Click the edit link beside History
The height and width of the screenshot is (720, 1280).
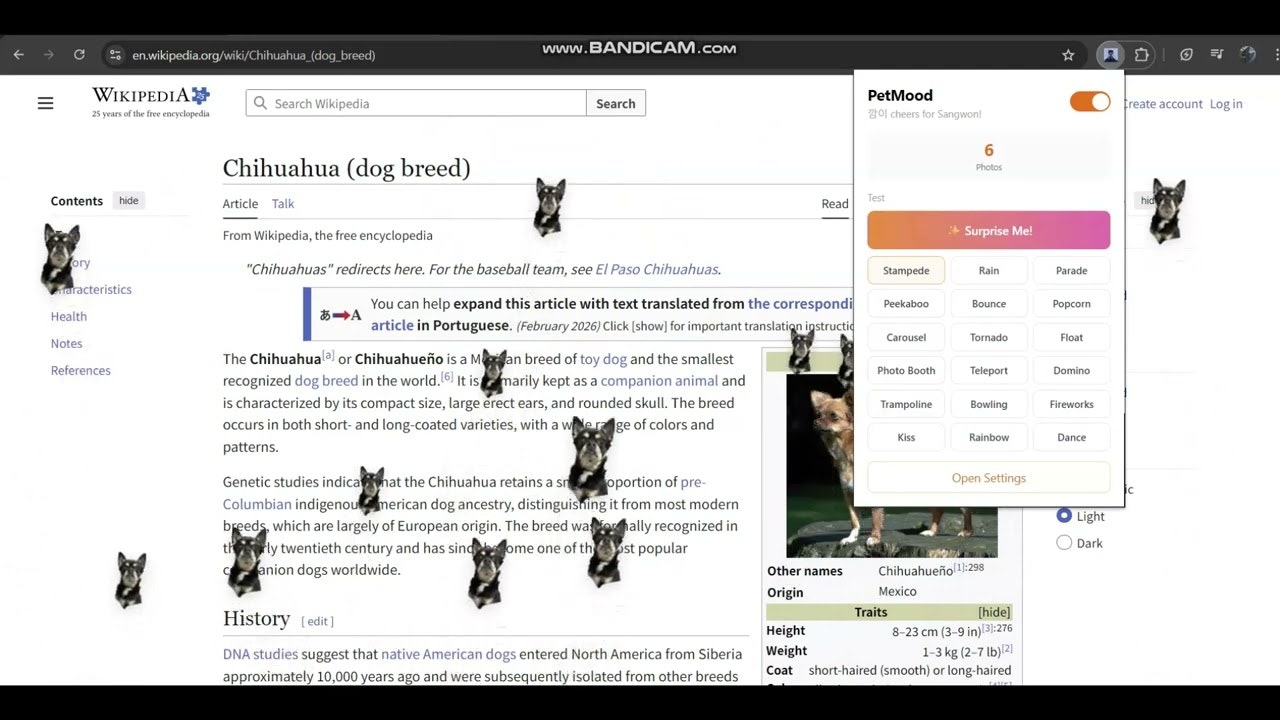pos(318,621)
